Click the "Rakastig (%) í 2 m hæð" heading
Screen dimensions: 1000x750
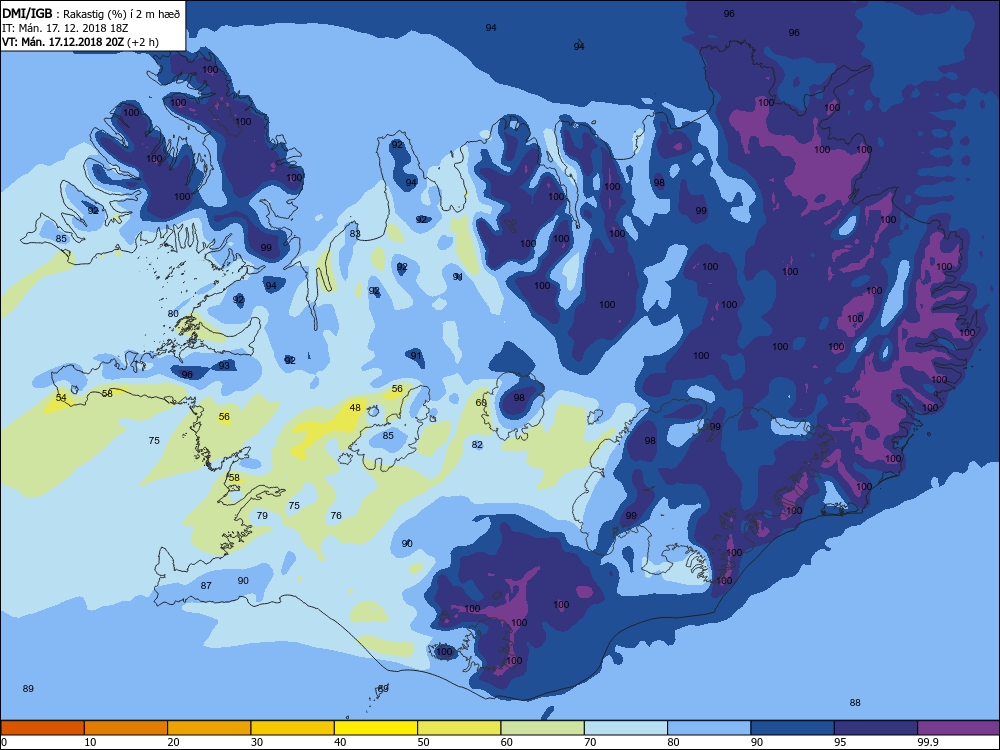point(121,14)
